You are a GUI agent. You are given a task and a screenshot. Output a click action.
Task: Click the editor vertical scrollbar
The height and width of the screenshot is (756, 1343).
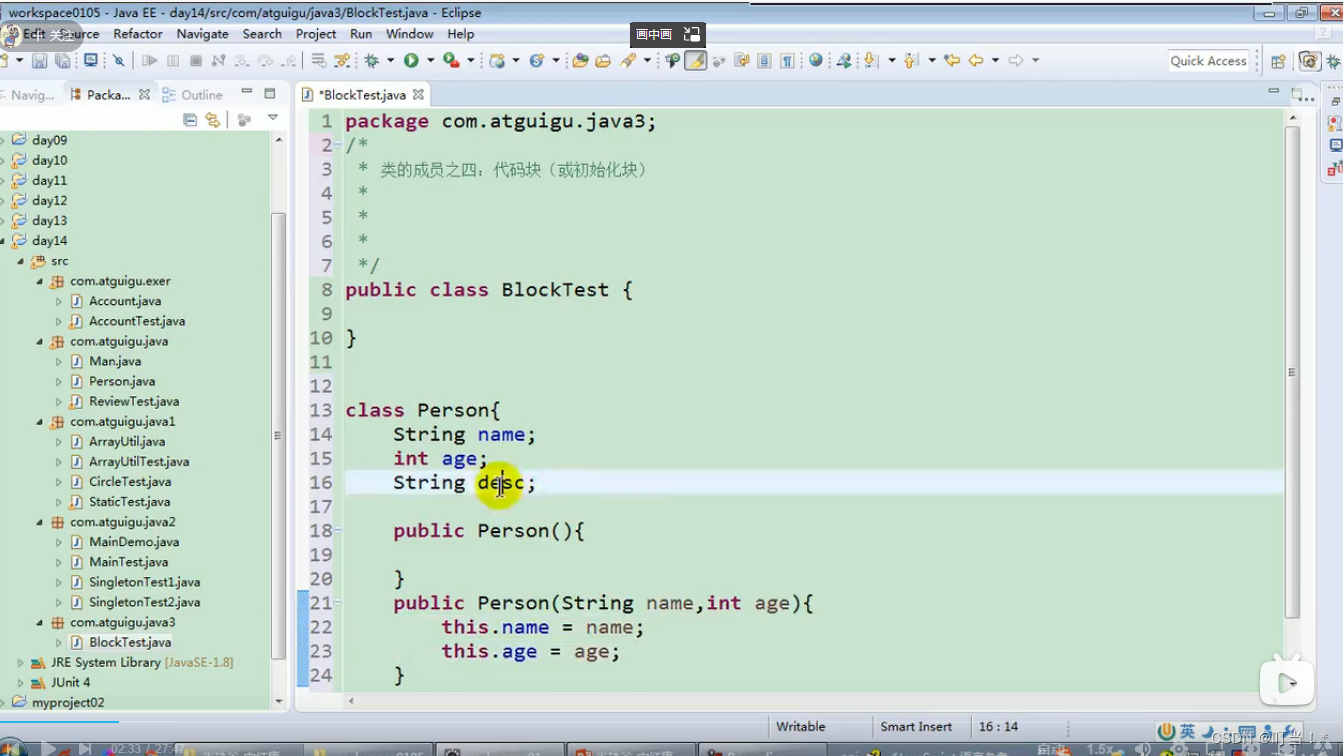pos(1292,372)
